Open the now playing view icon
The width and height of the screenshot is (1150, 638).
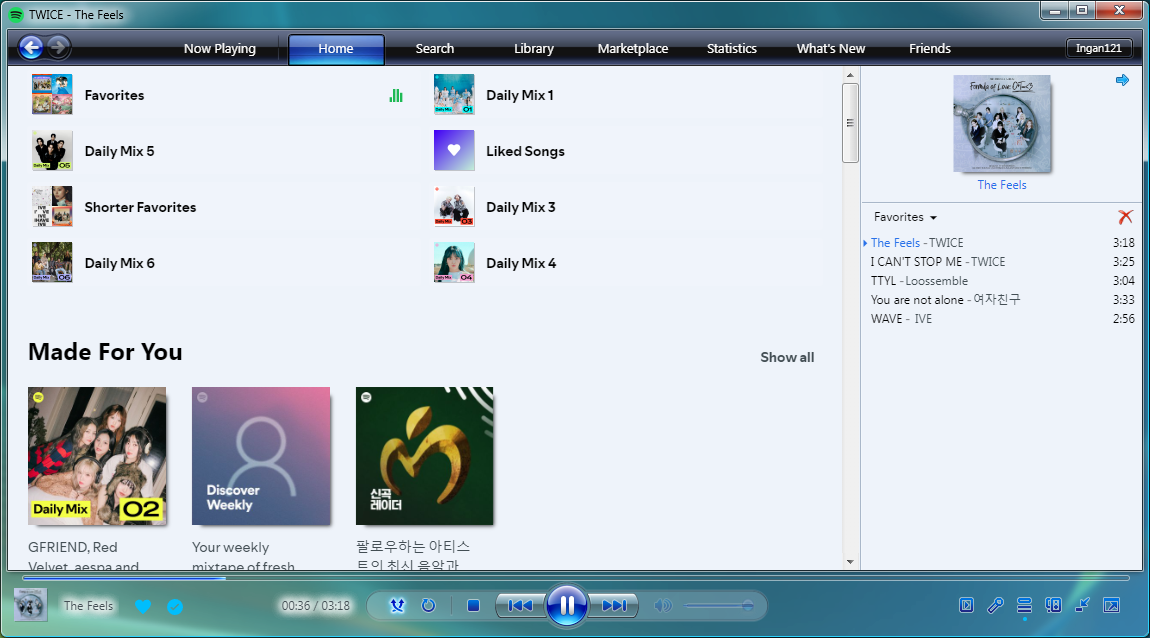click(967, 605)
